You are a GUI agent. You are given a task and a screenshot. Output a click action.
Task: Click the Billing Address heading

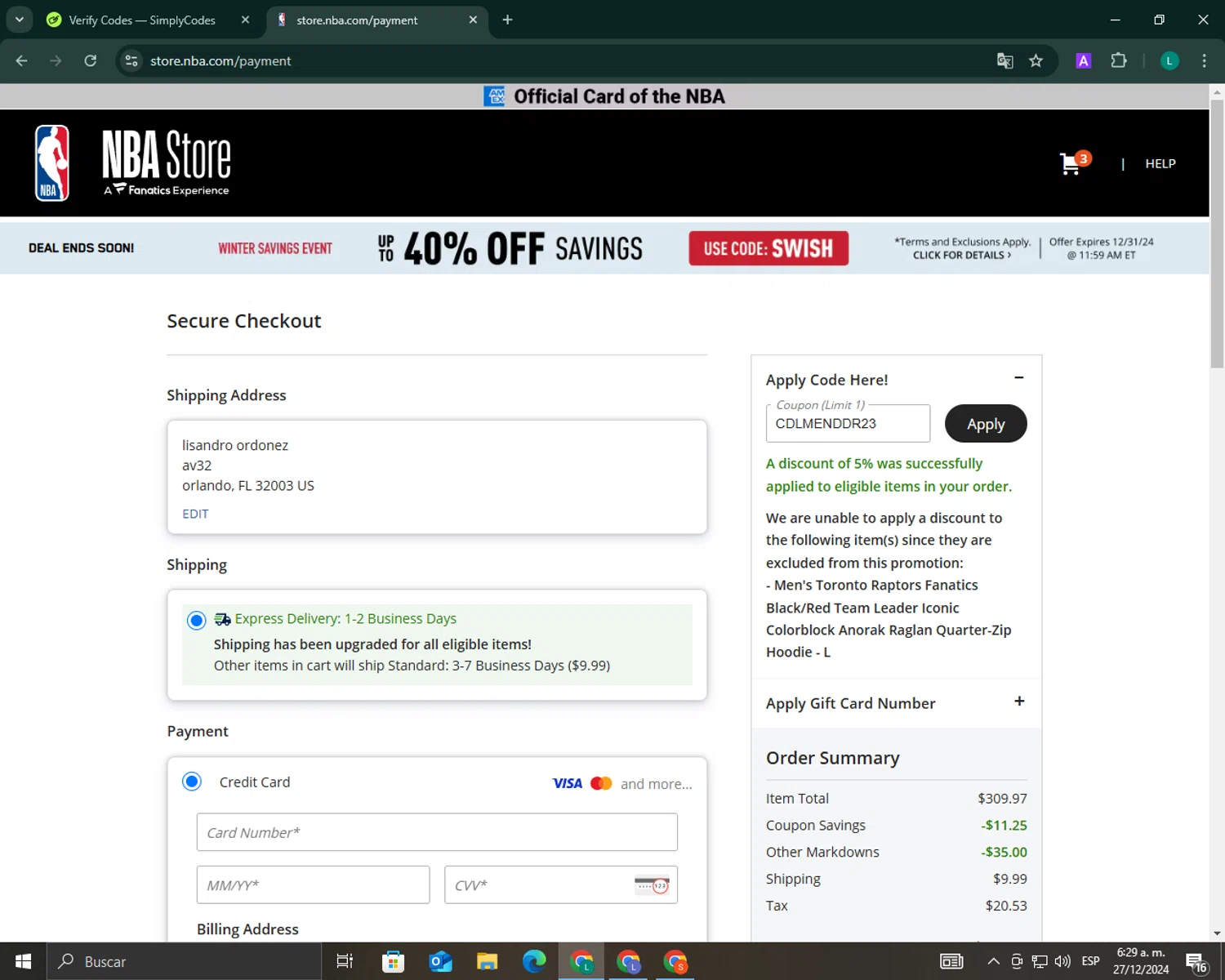(x=247, y=929)
